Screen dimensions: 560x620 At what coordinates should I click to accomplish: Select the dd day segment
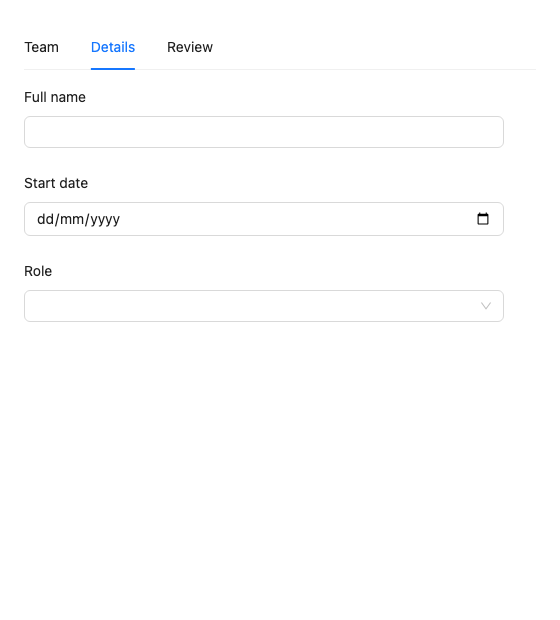pyautogui.click(x=45, y=219)
